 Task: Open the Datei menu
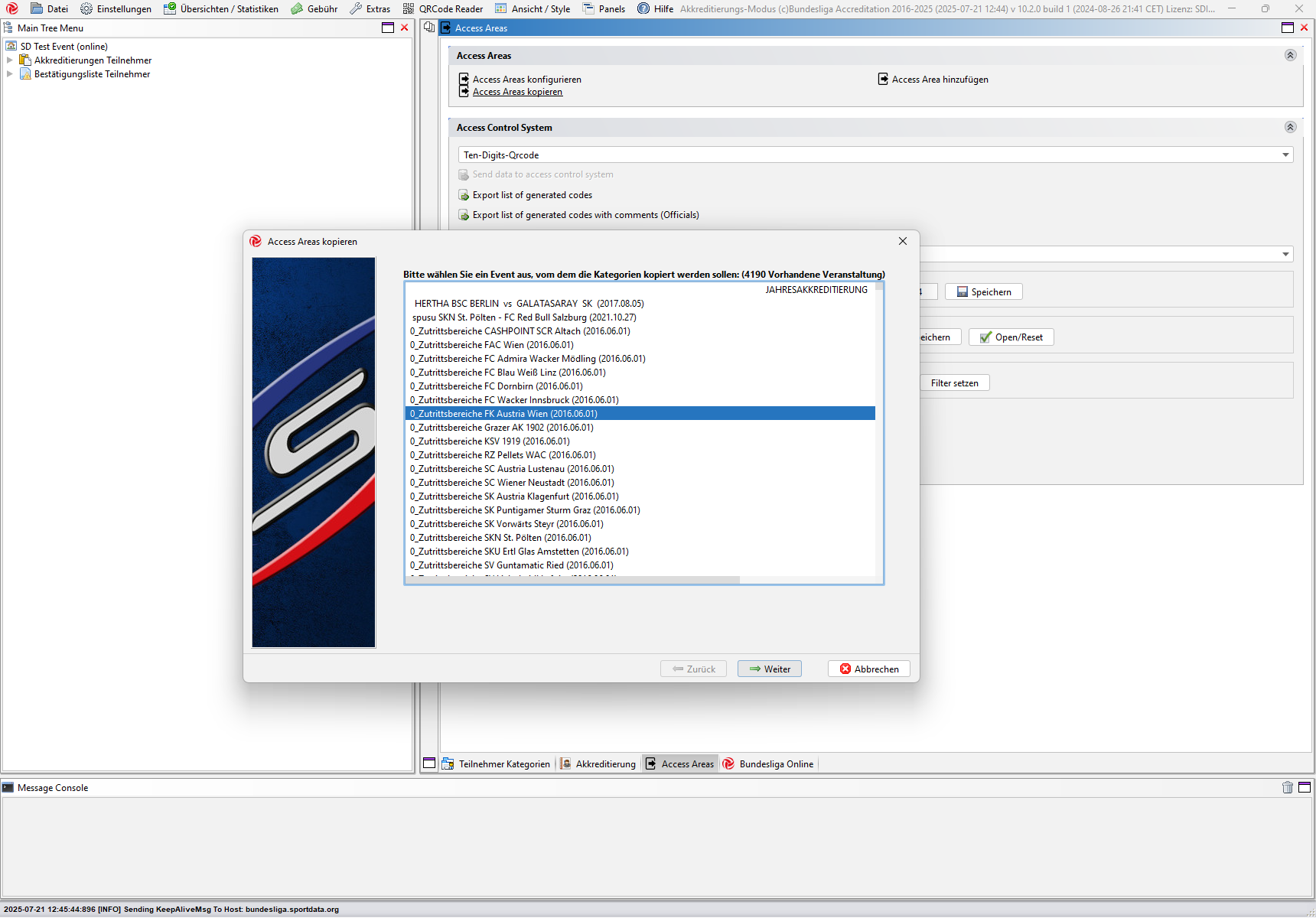pos(49,9)
